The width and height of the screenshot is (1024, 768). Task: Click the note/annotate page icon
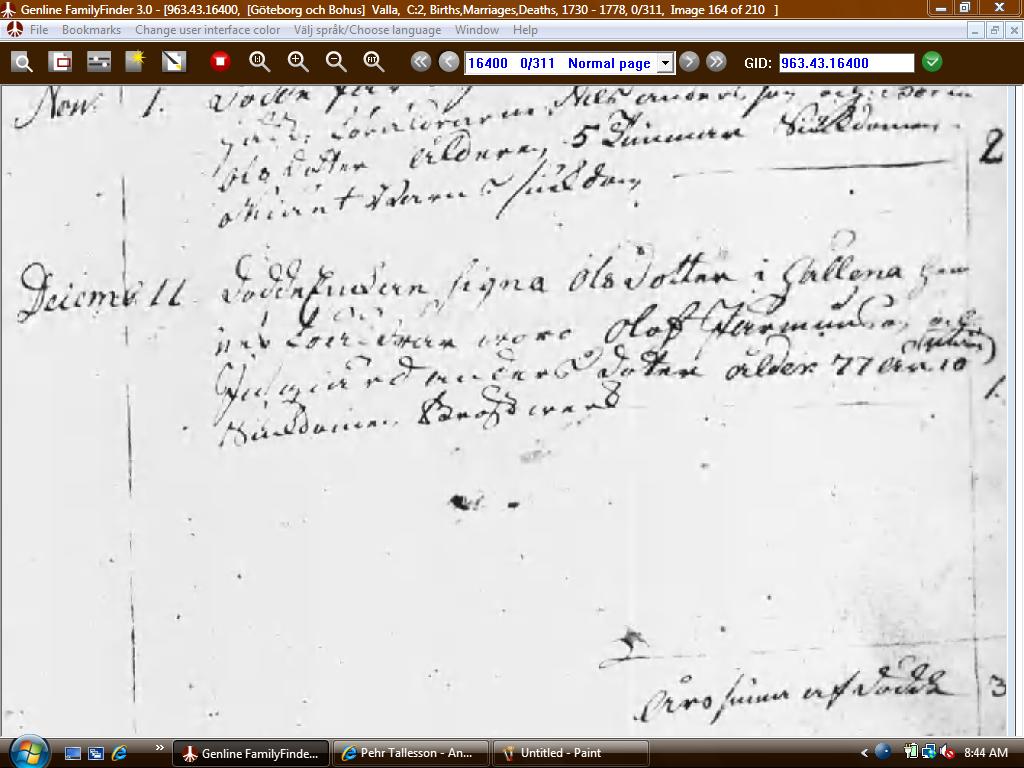click(x=174, y=63)
